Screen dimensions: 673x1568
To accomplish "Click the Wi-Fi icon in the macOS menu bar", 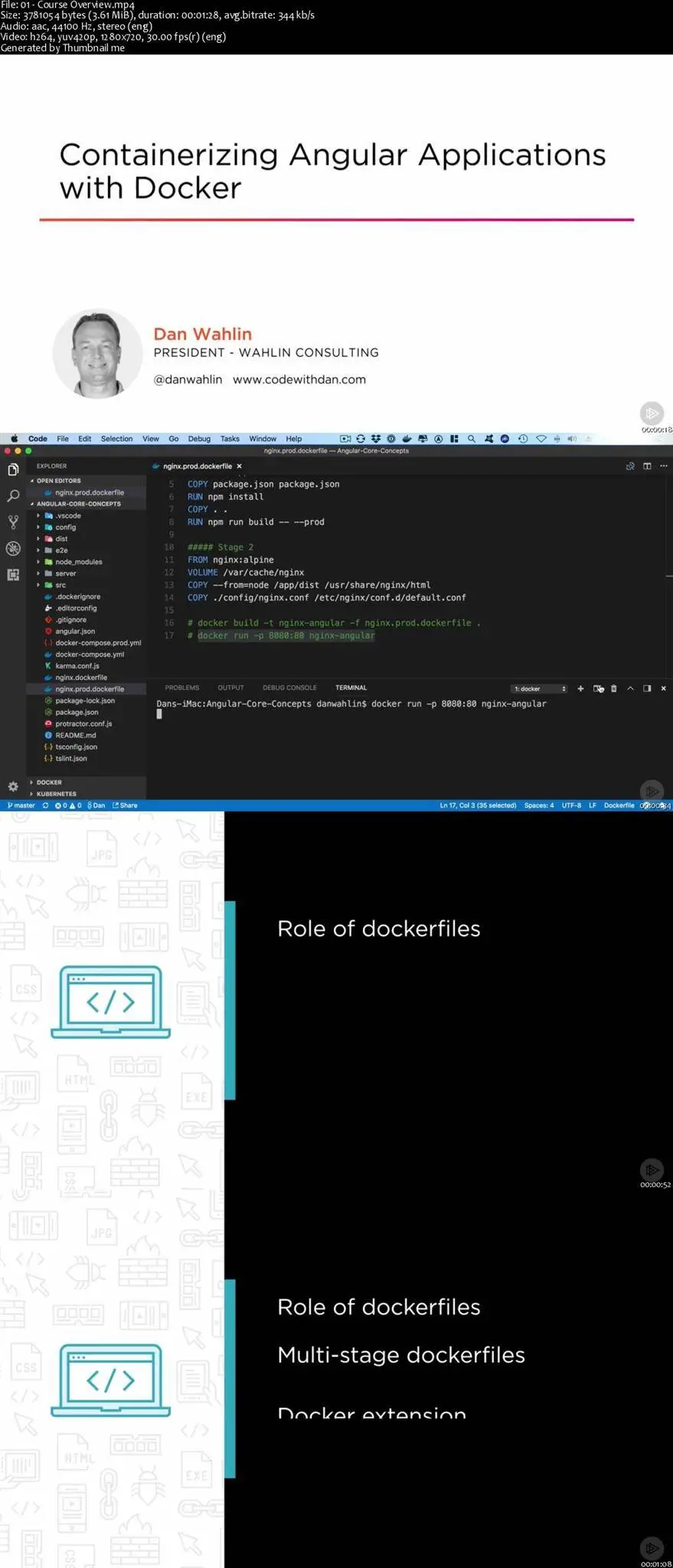I will coord(541,439).
